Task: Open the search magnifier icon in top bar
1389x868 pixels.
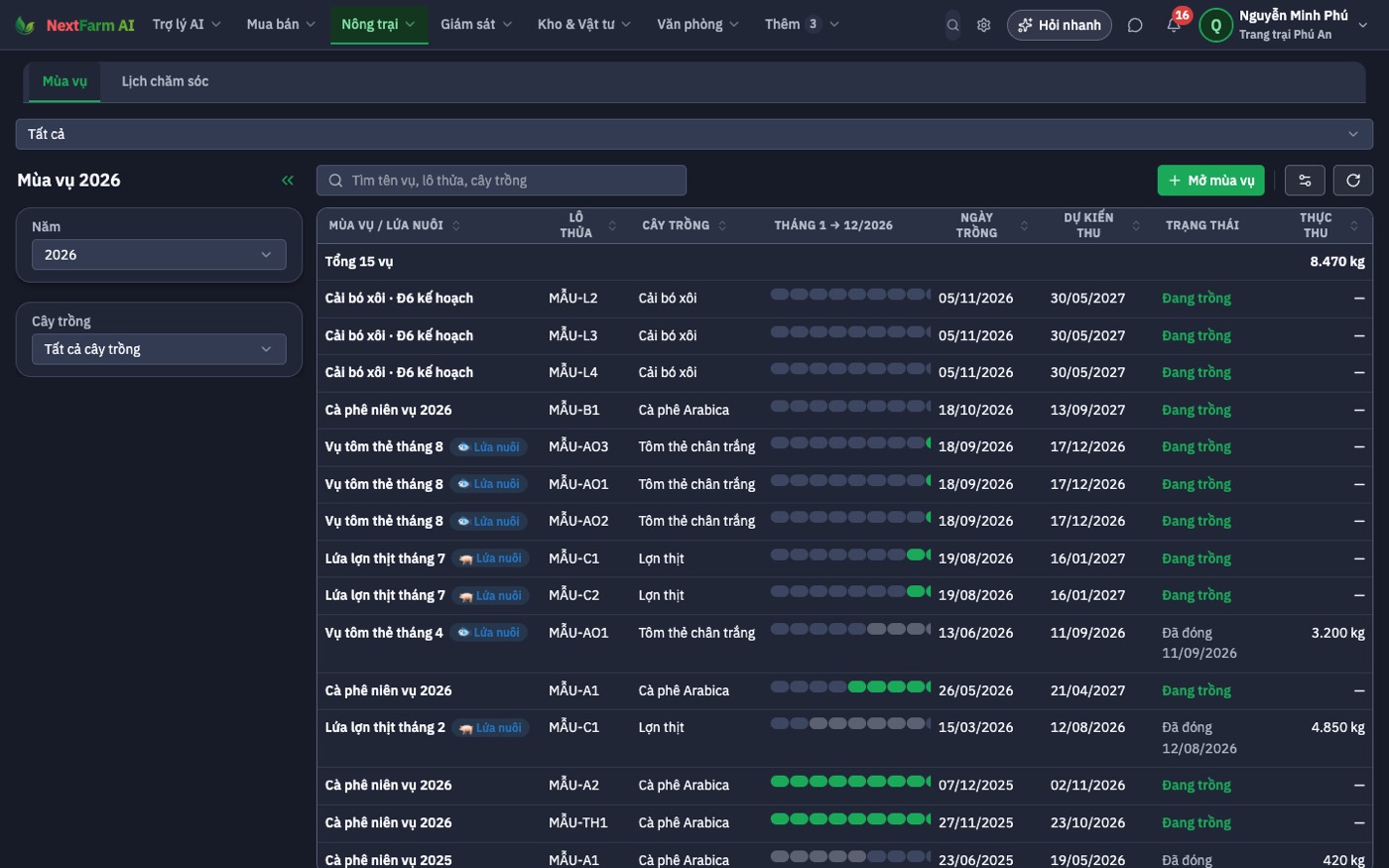Action: [952, 25]
